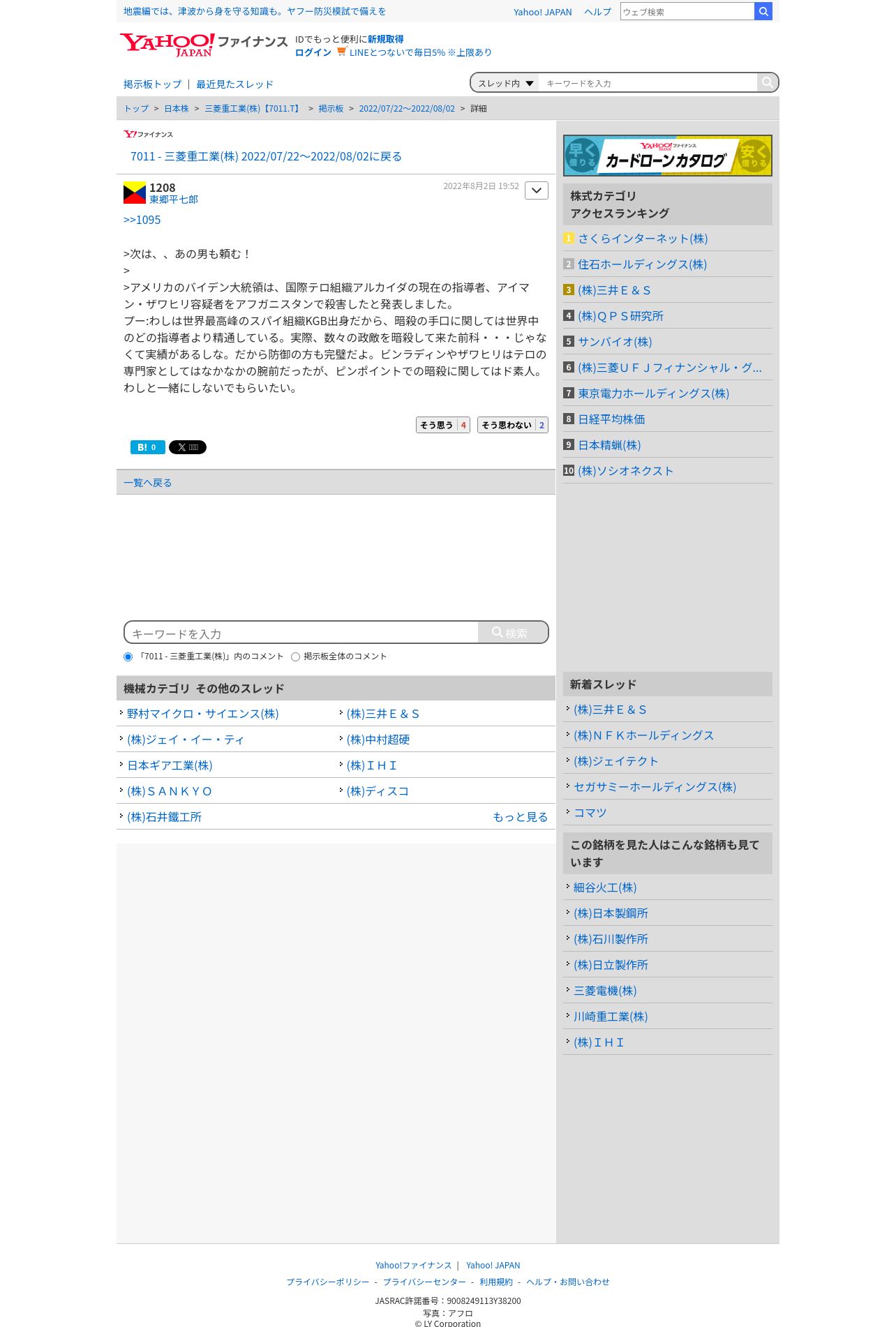The height and width of the screenshot is (1327, 896).
Task: Open thread (株)ＳＡＮＫＹＯ
Action: 170,791
